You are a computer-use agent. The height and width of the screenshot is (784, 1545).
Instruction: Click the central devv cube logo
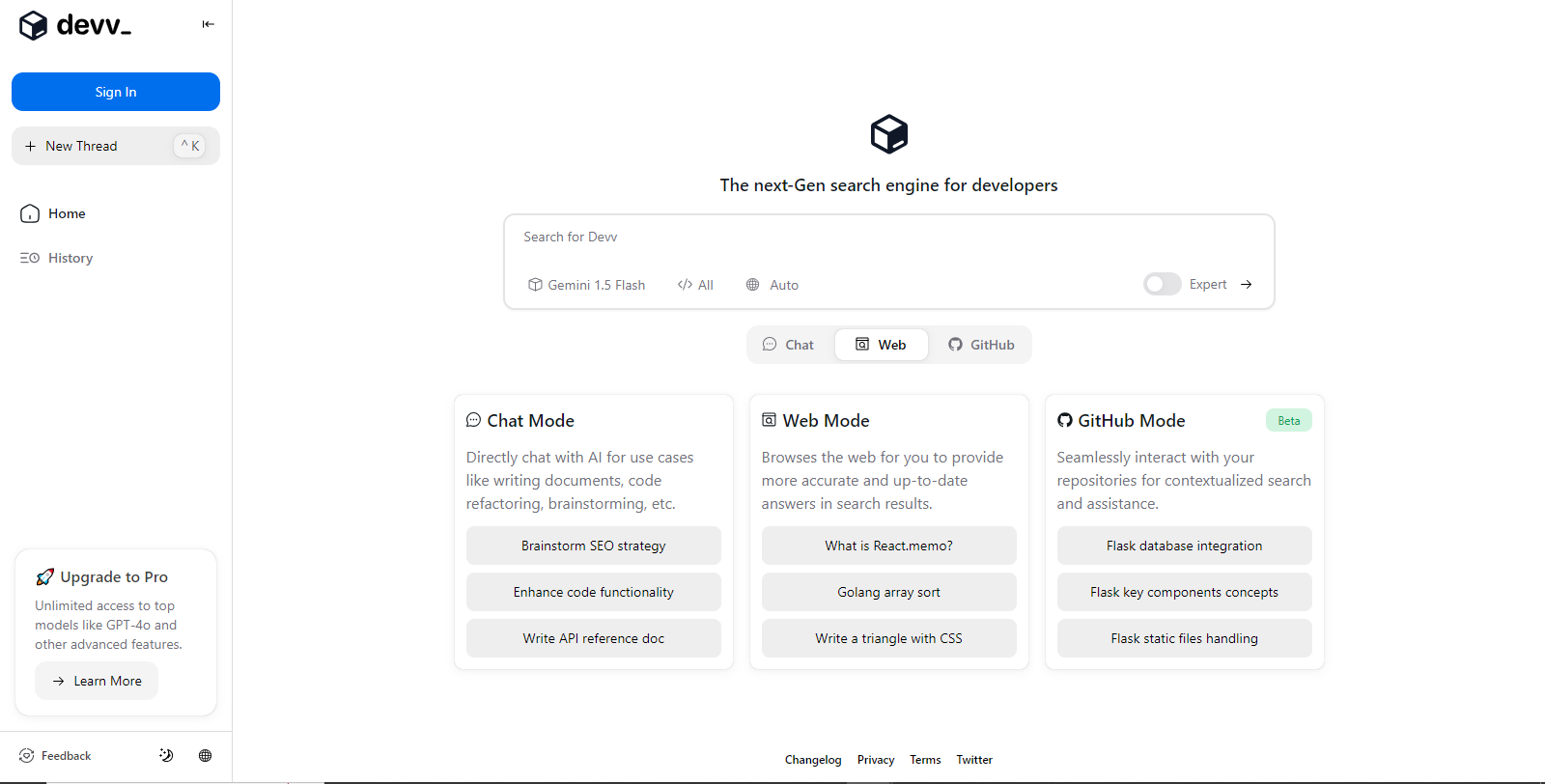pos(889,134)
